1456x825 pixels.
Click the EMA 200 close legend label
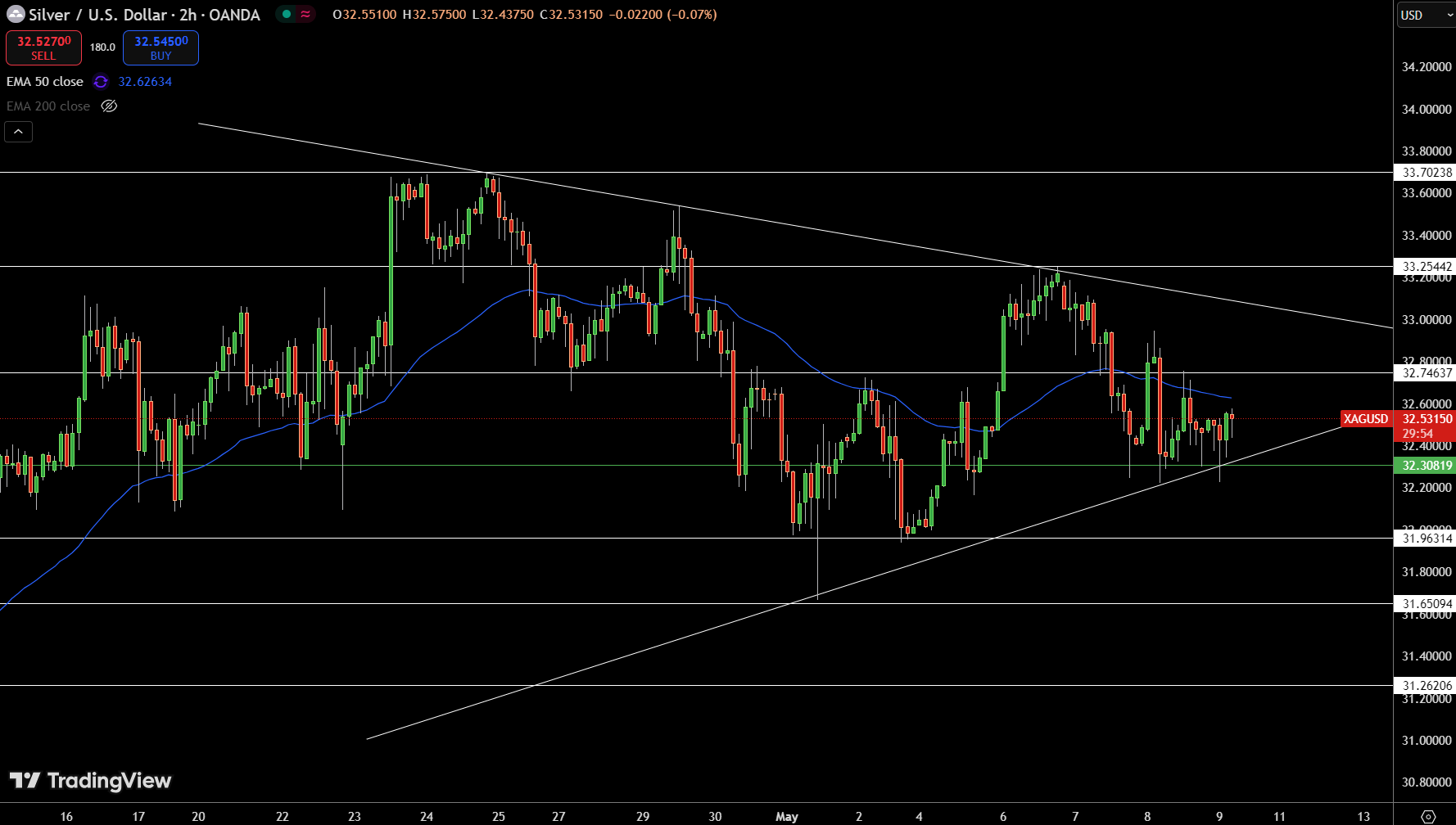coord(48,106)
